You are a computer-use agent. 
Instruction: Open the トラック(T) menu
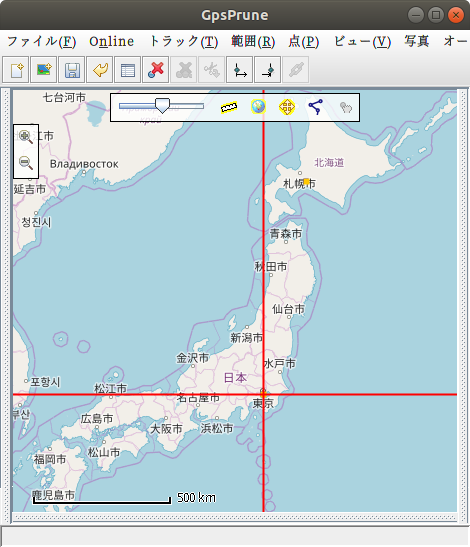(x=184, y=42)
